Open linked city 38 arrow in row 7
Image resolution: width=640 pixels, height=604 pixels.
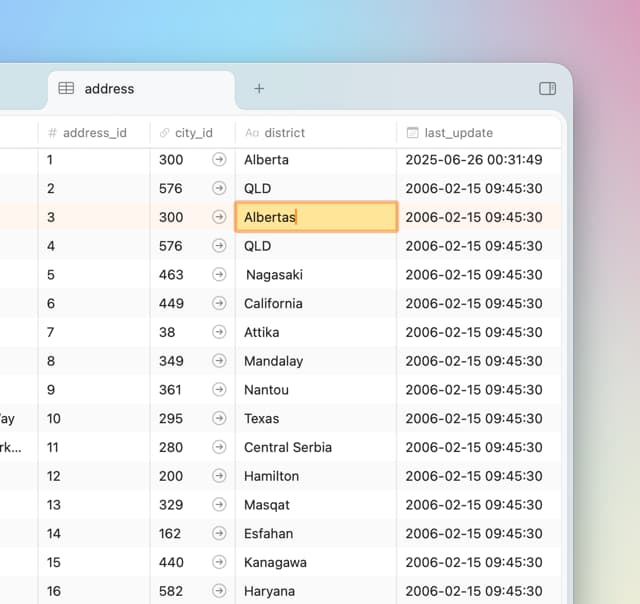[219, 332]
